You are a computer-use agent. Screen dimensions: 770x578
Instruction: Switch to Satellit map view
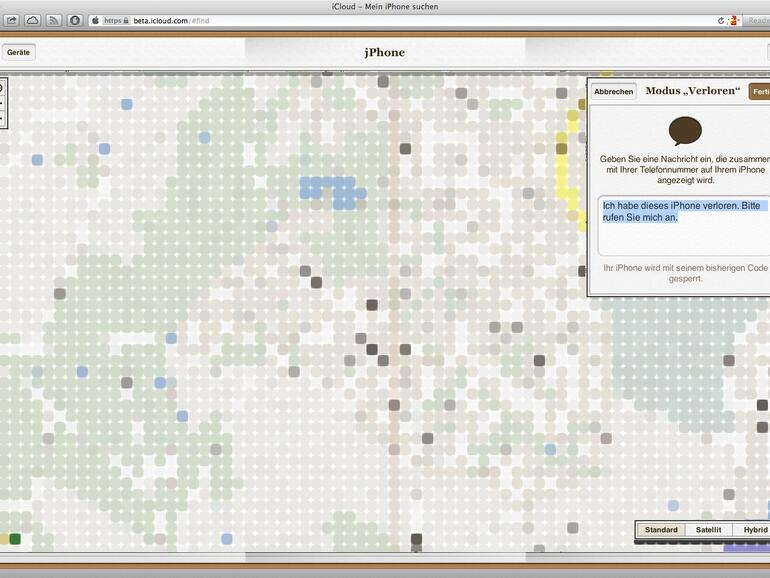pos(709,530)
